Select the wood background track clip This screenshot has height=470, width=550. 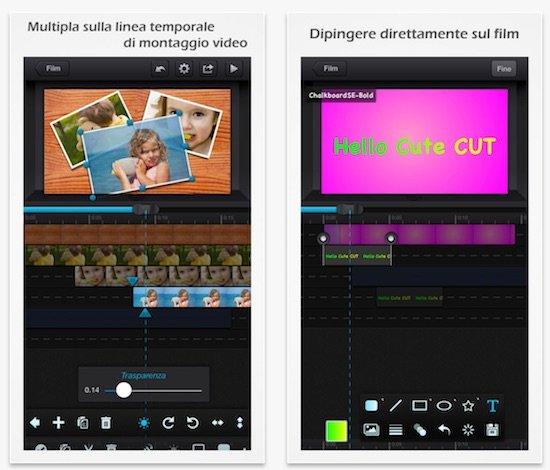(138, 234)
